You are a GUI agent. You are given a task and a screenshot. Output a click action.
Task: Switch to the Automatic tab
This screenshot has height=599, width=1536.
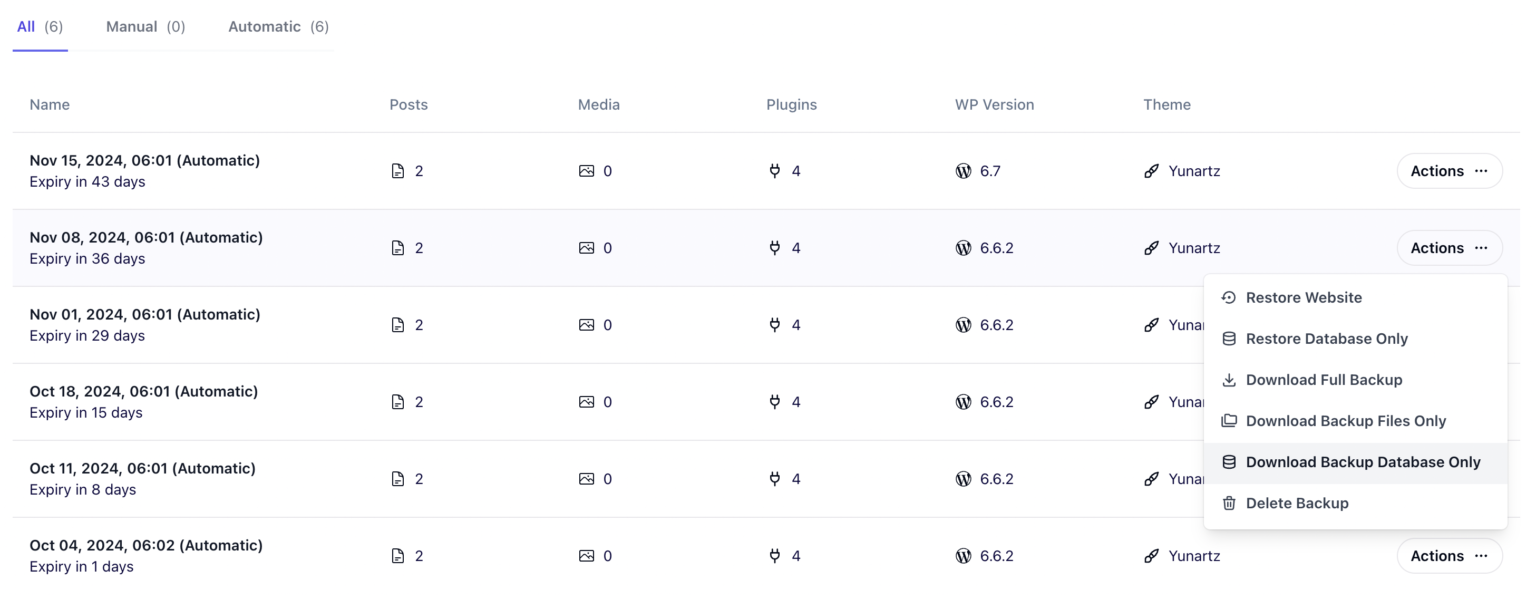(x=276, y=26)
